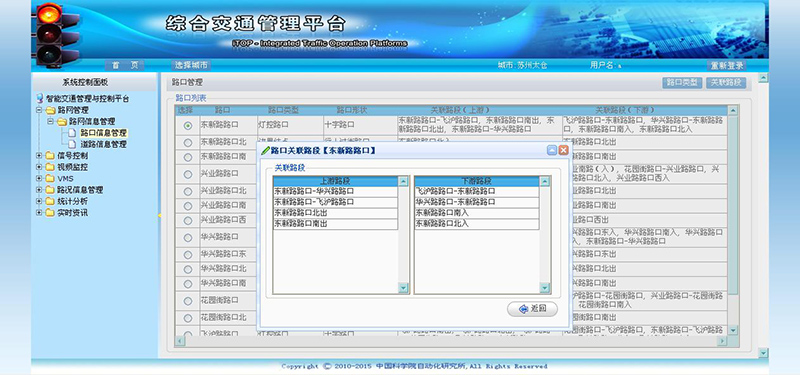The width and height of the screenshot is (800, 375).
Task: Expand the 统计分析 tree node
Action: coord(39,201)
